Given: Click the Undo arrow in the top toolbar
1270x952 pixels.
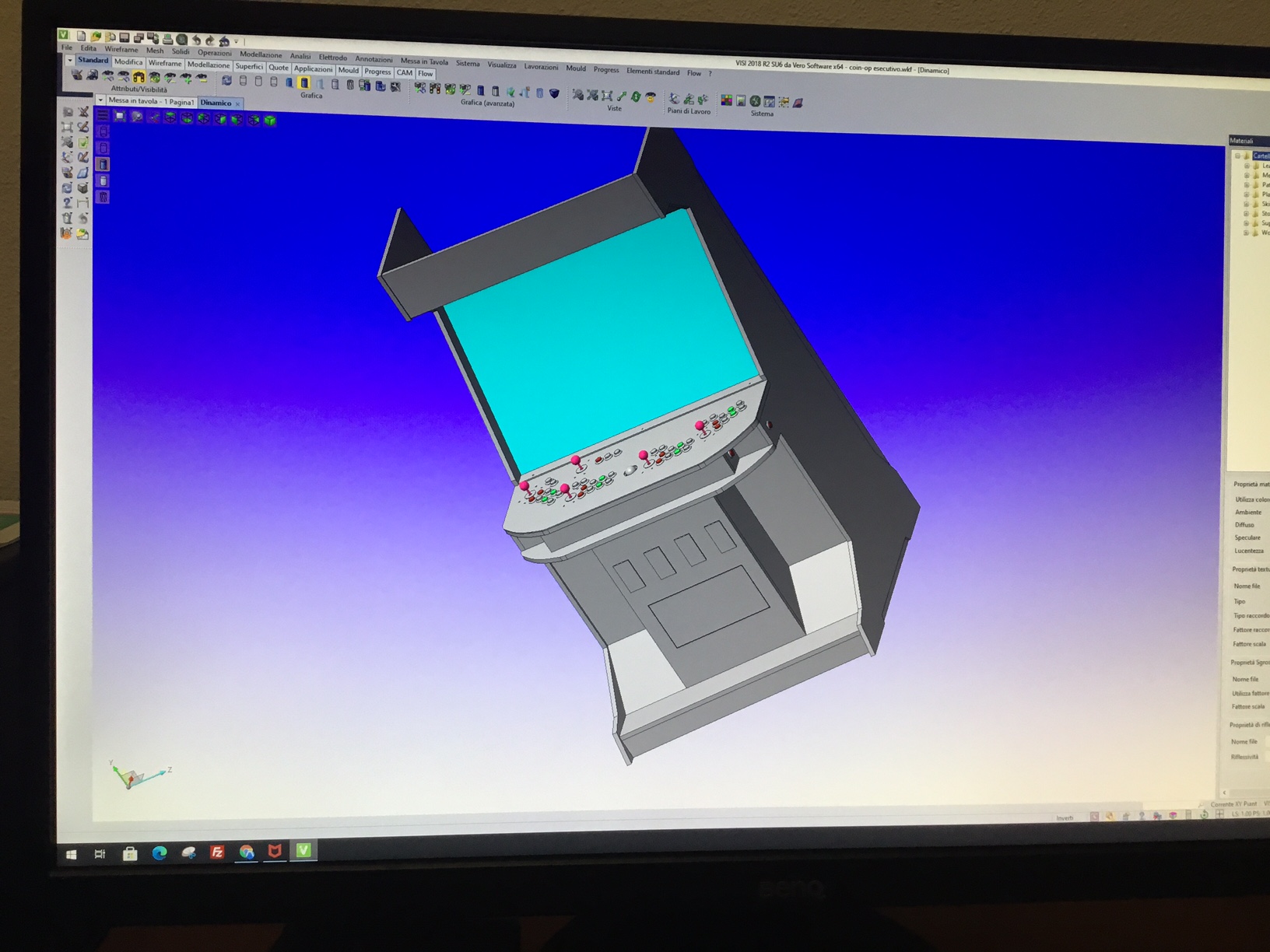Looking at the screenshot, I should [x=197, y=40].
